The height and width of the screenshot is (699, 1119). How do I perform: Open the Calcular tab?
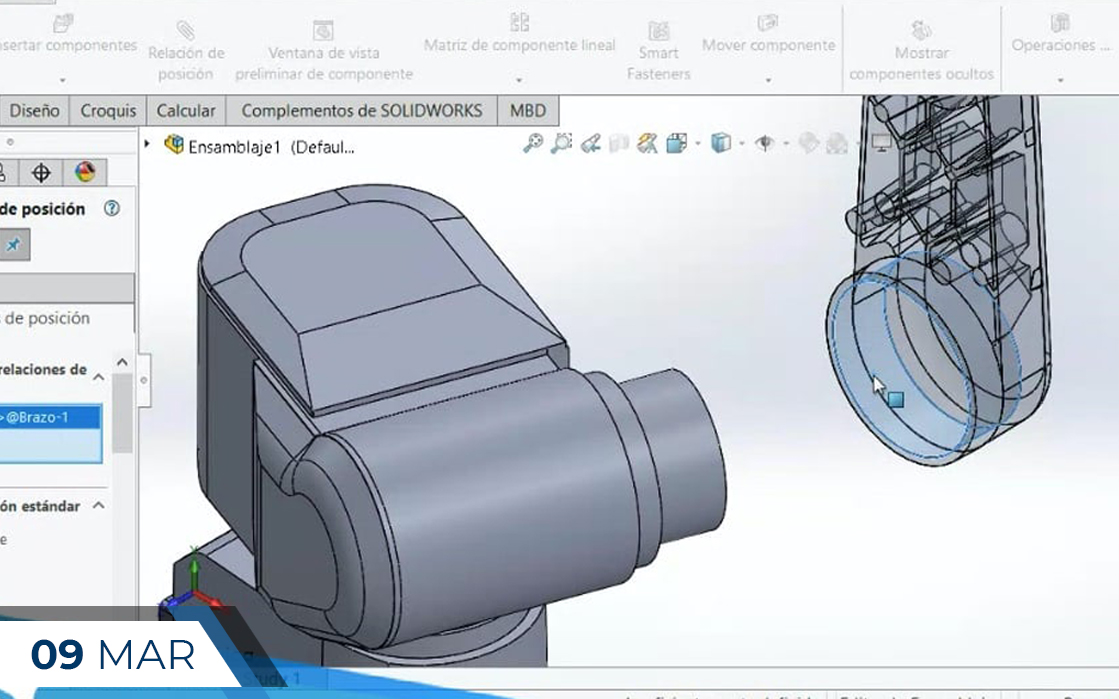coord(186,111)
